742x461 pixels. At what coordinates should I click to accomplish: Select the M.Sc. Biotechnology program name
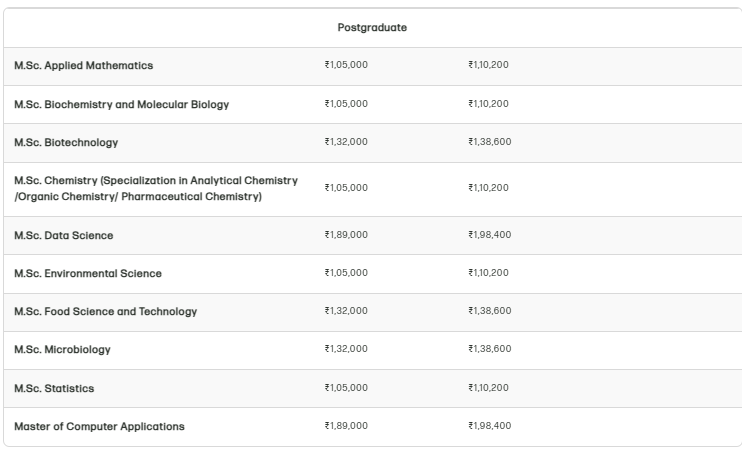(66, 142)
